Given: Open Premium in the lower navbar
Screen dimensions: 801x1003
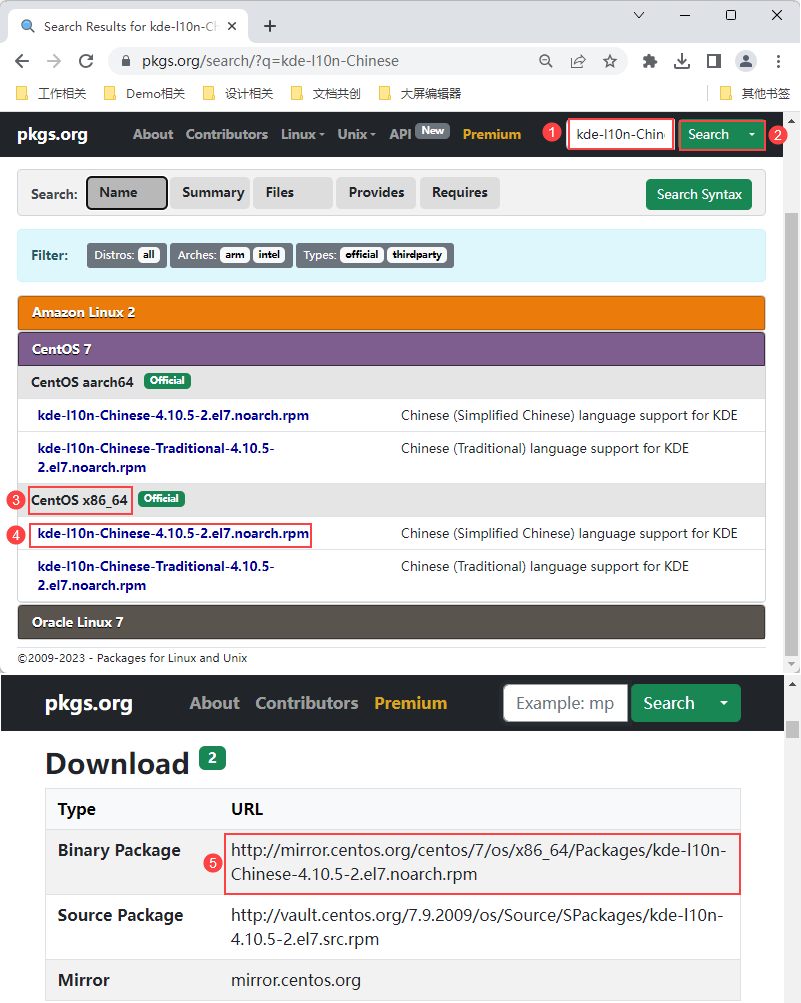Looking at the screenshot, I should (x=411, y=703).
